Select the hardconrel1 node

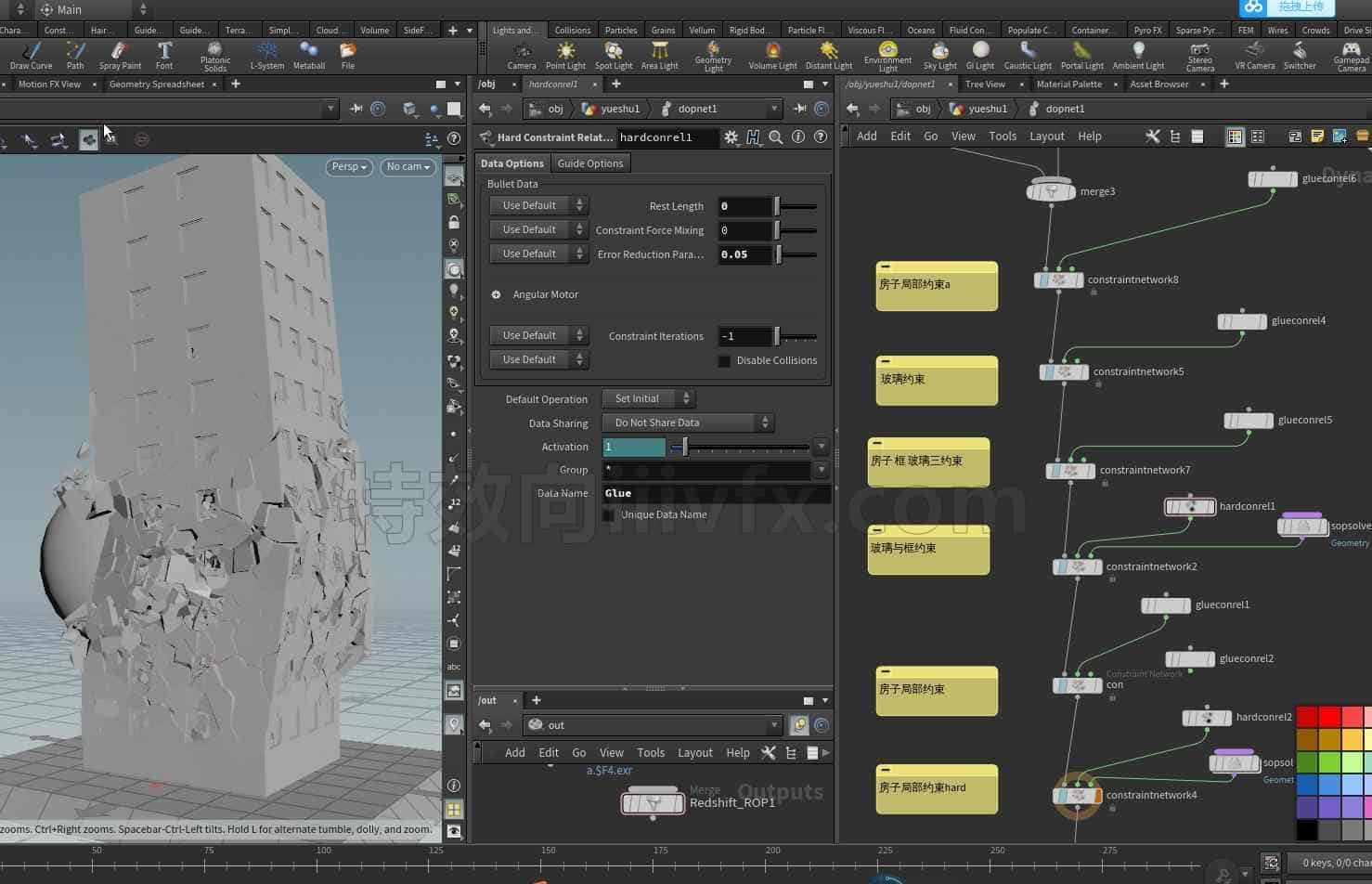1190,507
